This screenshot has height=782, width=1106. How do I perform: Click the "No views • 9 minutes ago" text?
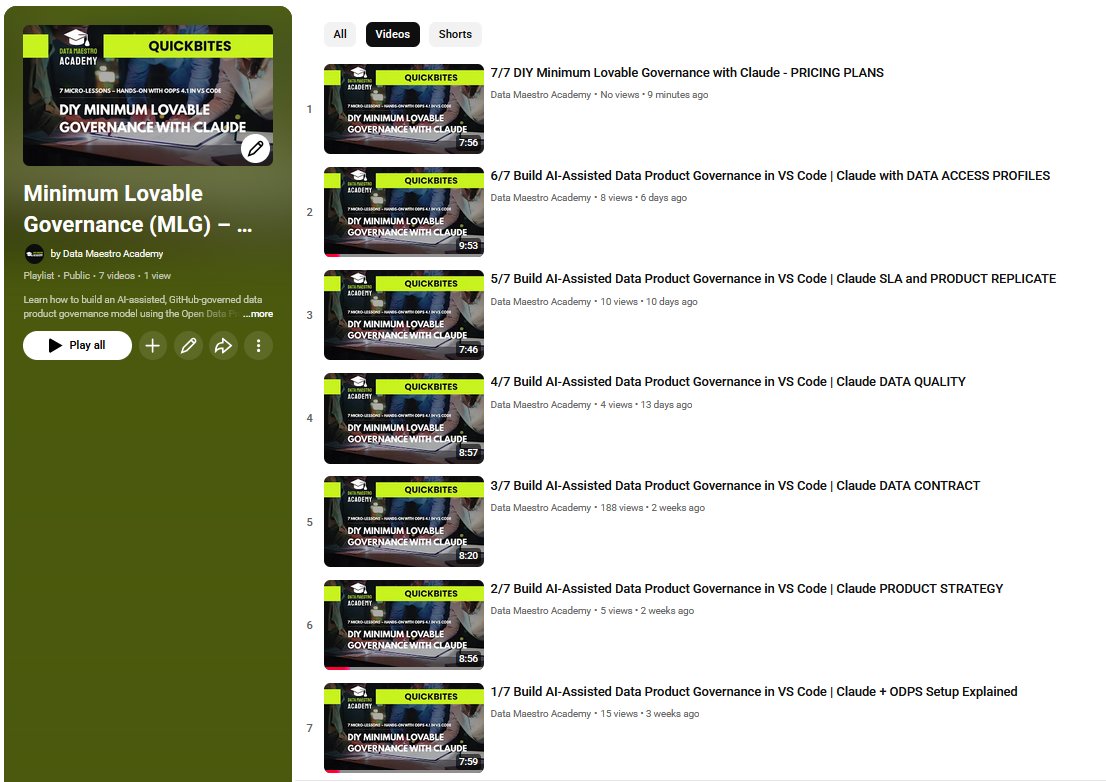coord(654,94)
